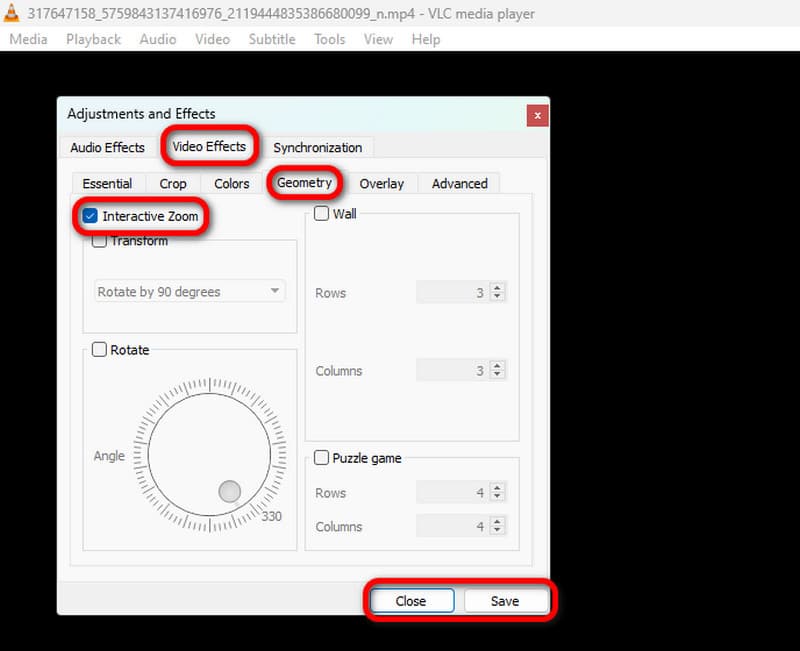This screenshot has height=651, width=800.
Task: Switch to the Audio Effects tab
Action: [107, 147]
